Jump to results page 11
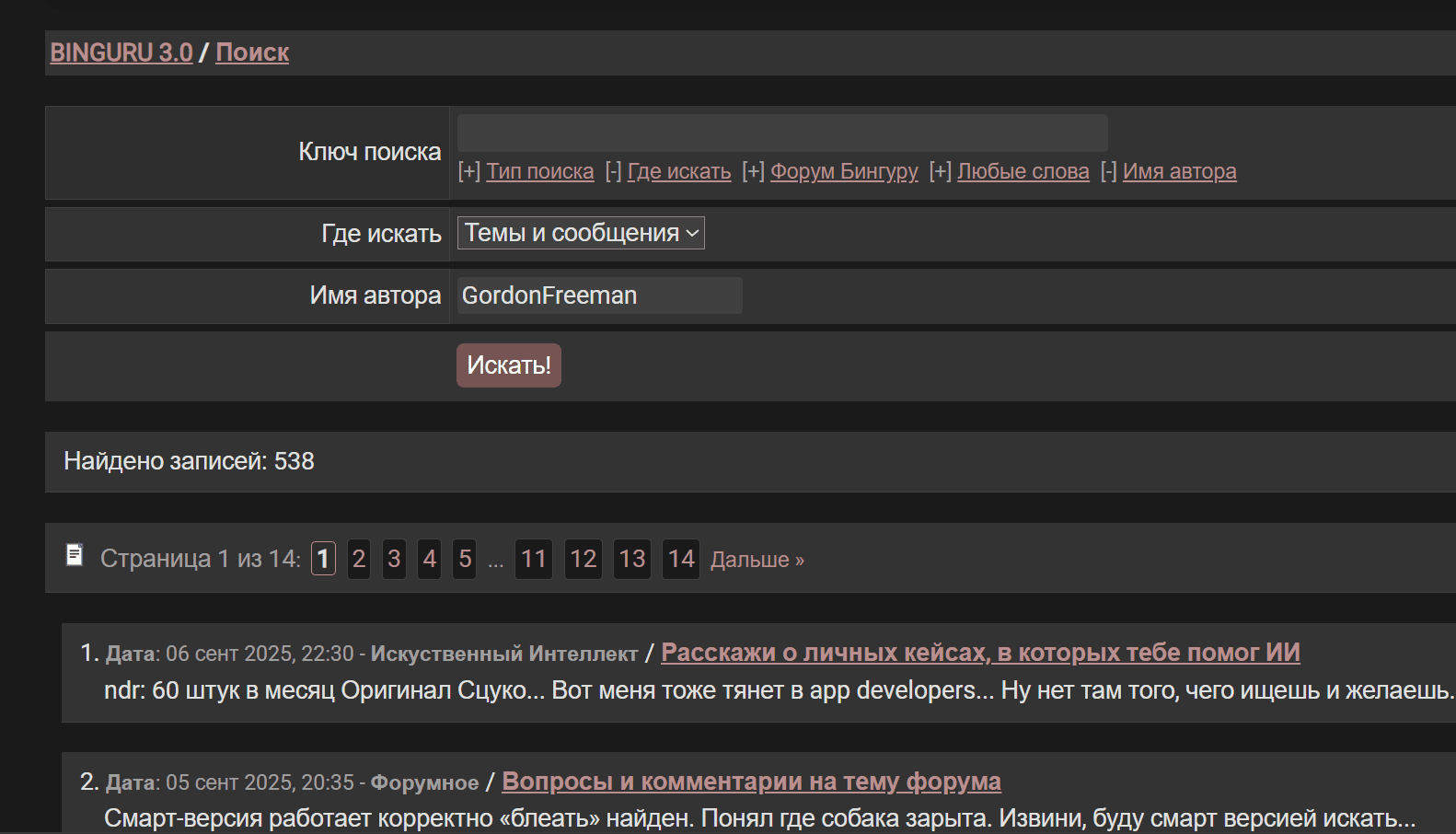 coord(534,559)
